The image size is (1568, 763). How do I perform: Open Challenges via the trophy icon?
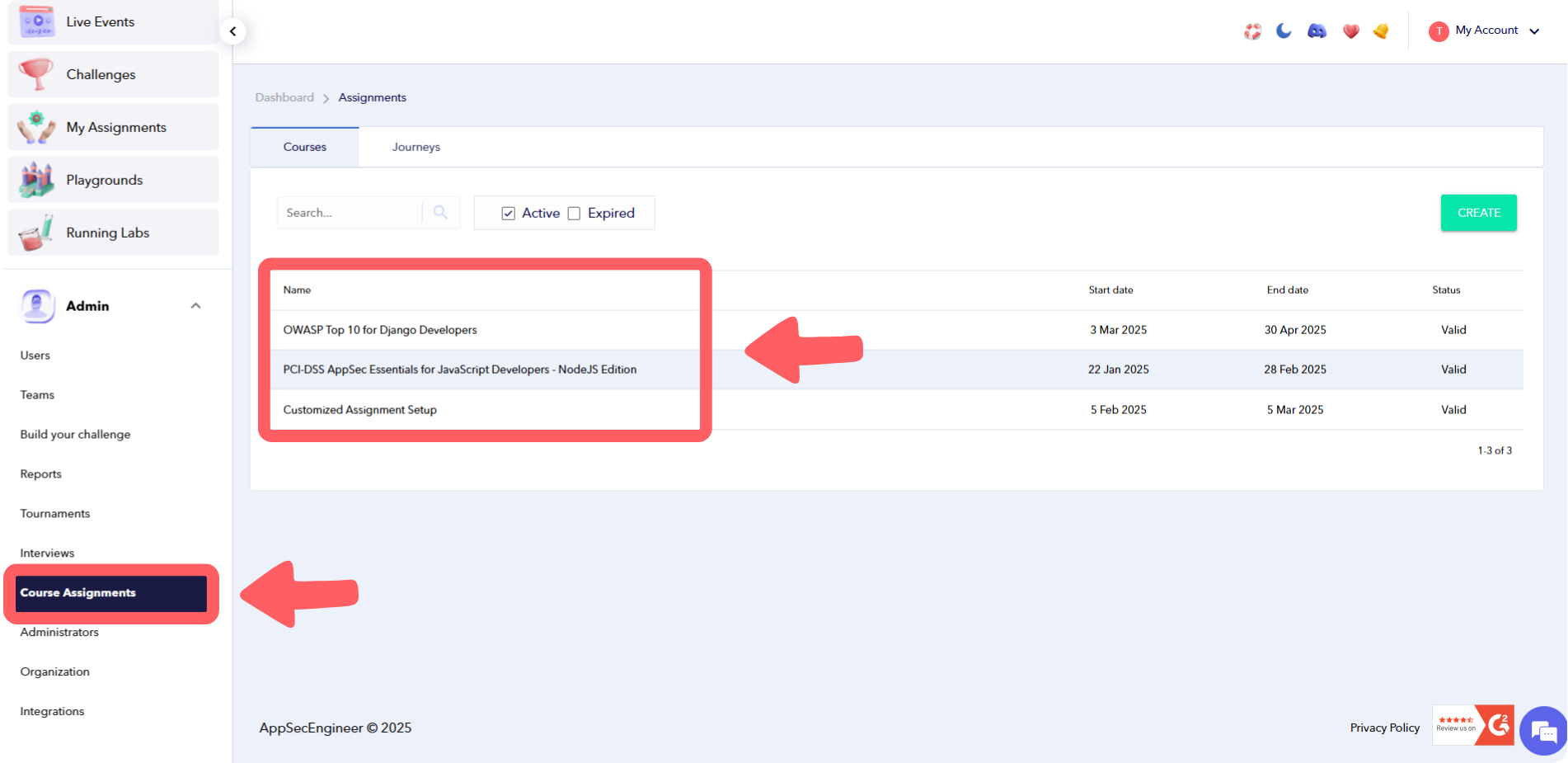pos(35,73)
